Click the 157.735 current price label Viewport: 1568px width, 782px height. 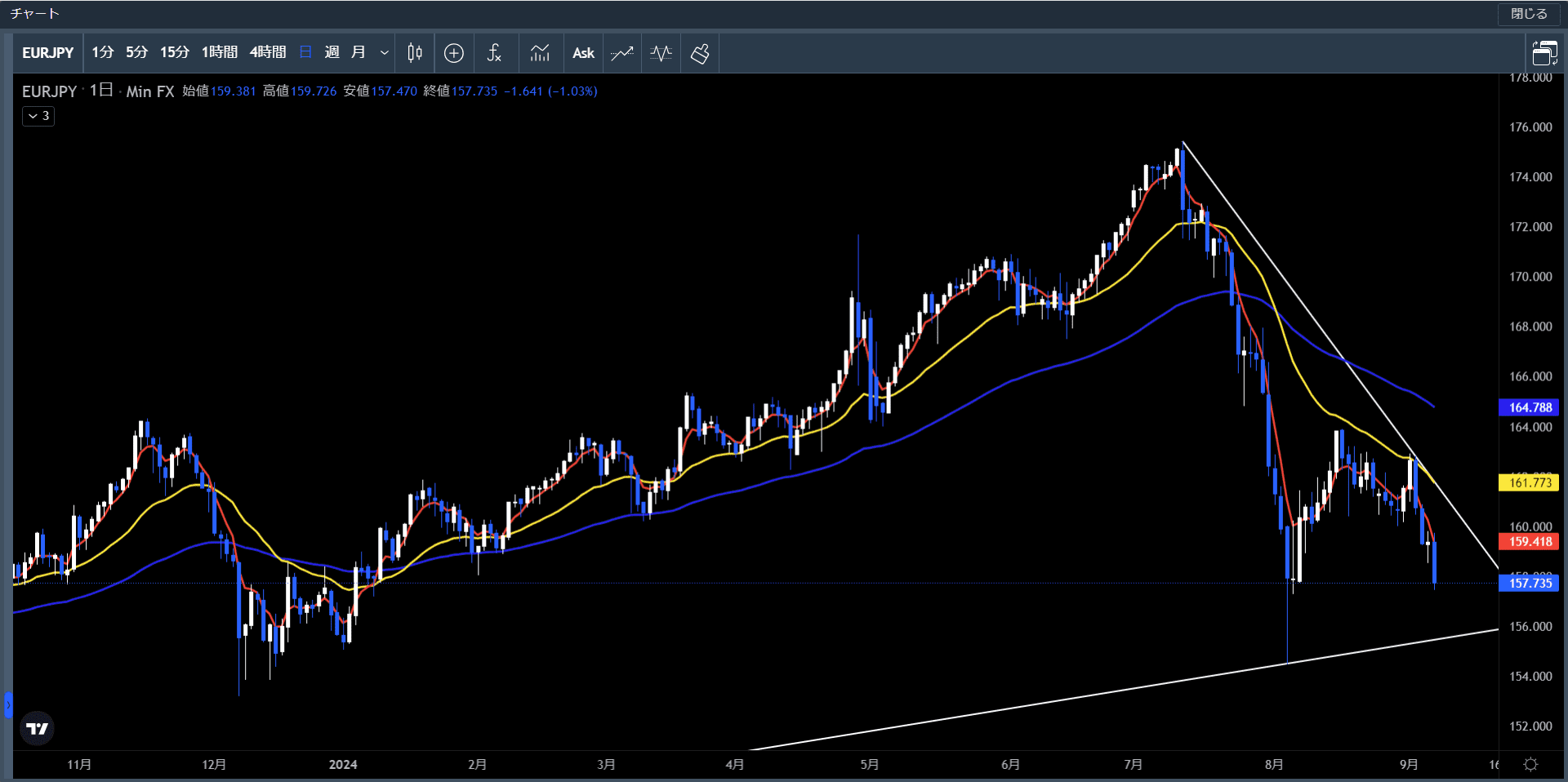coord(1530,583)
